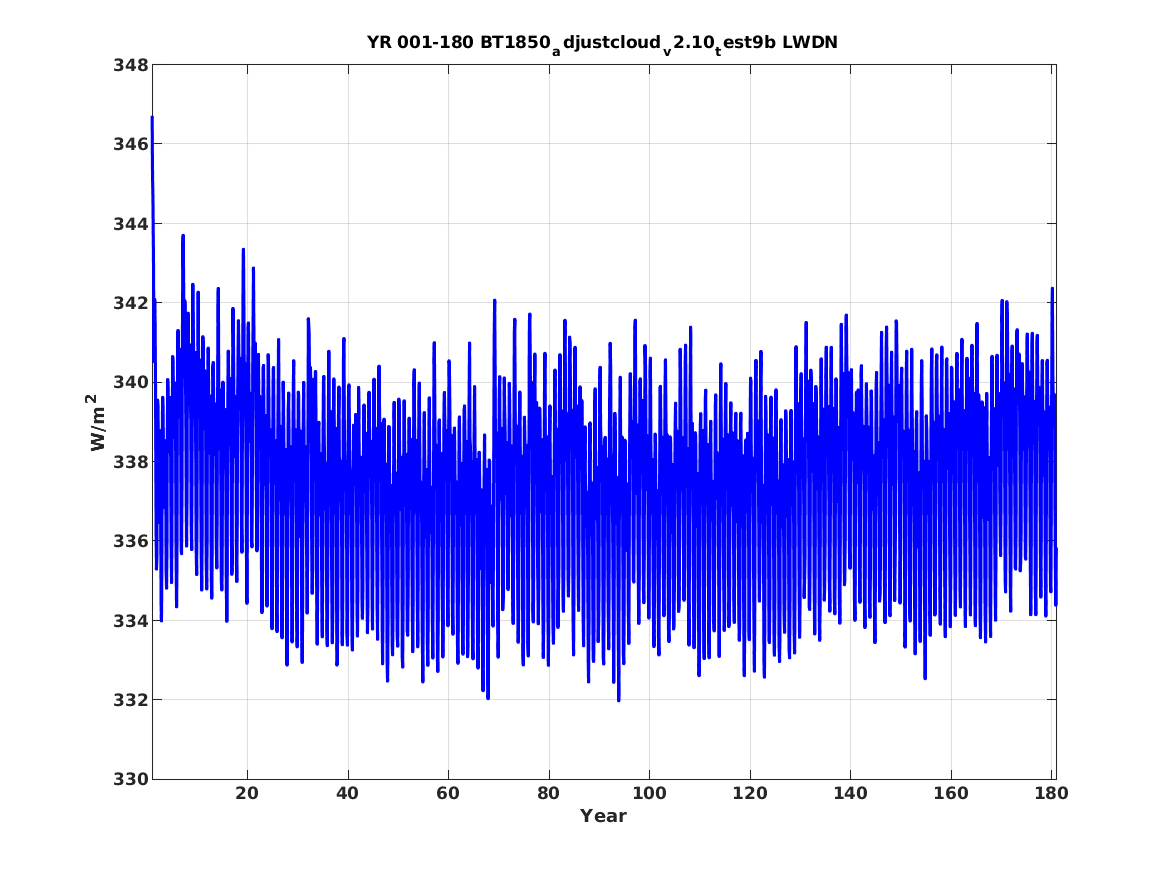The width and height of the screenshot is (1167, 875).
Task: Click y-axis tick label 338
Action: pos(130,462)
